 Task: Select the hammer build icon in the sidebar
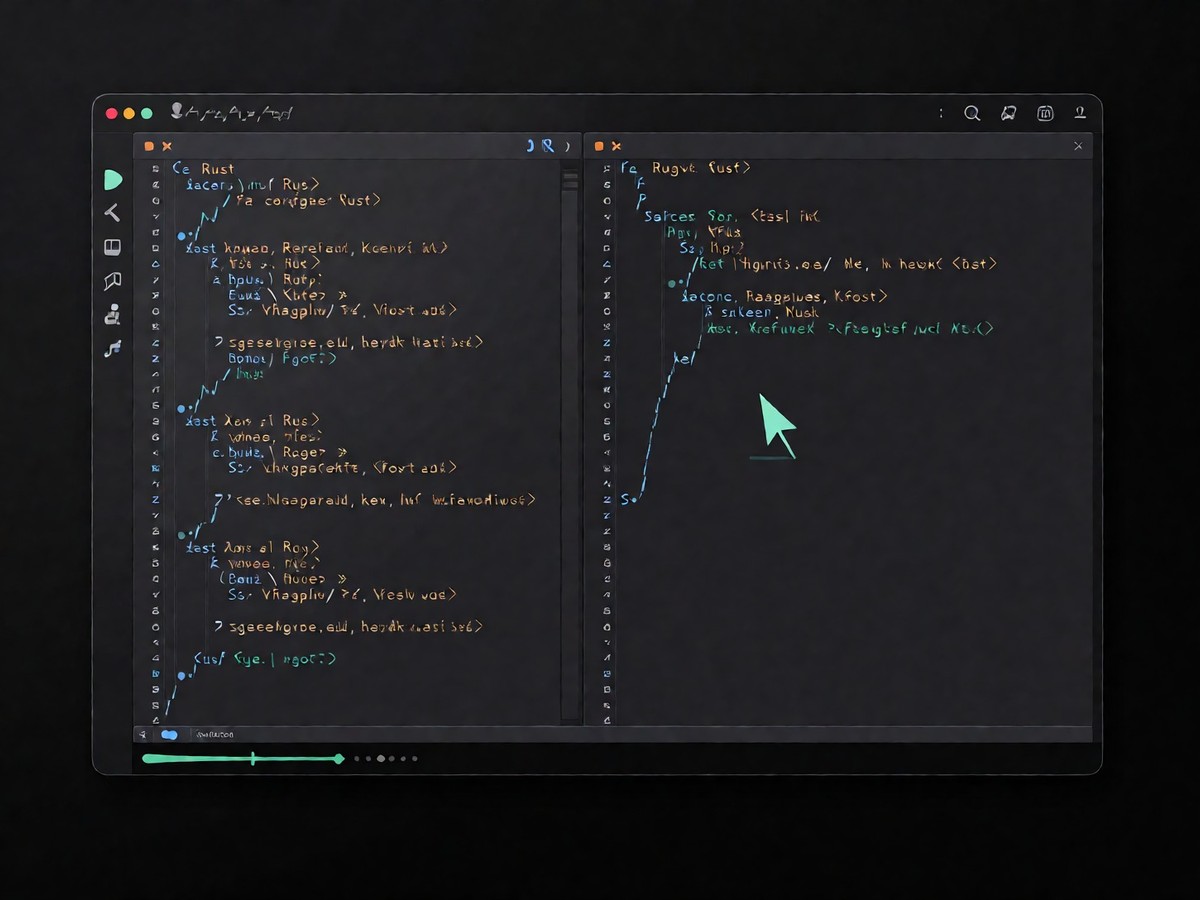point(112,212)
